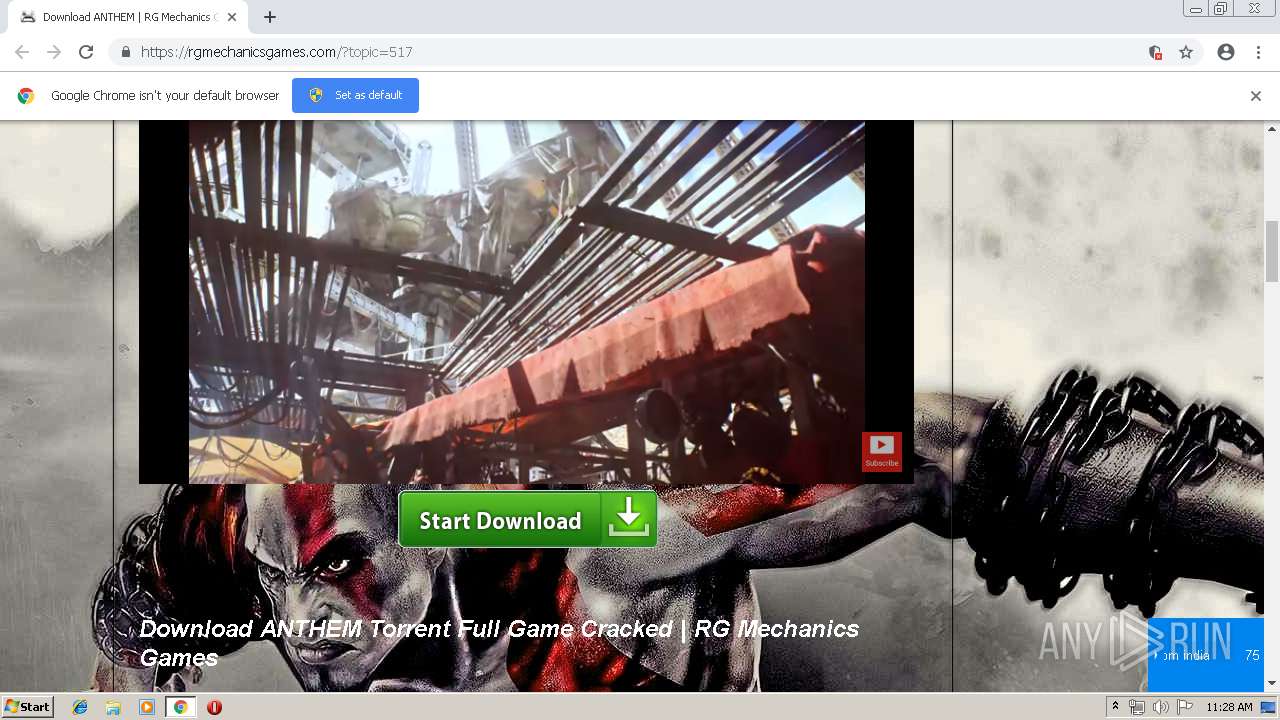The image size is (1280, 720).
Task: Dismiss the default browser infobar
Action: click(1256, 96)
